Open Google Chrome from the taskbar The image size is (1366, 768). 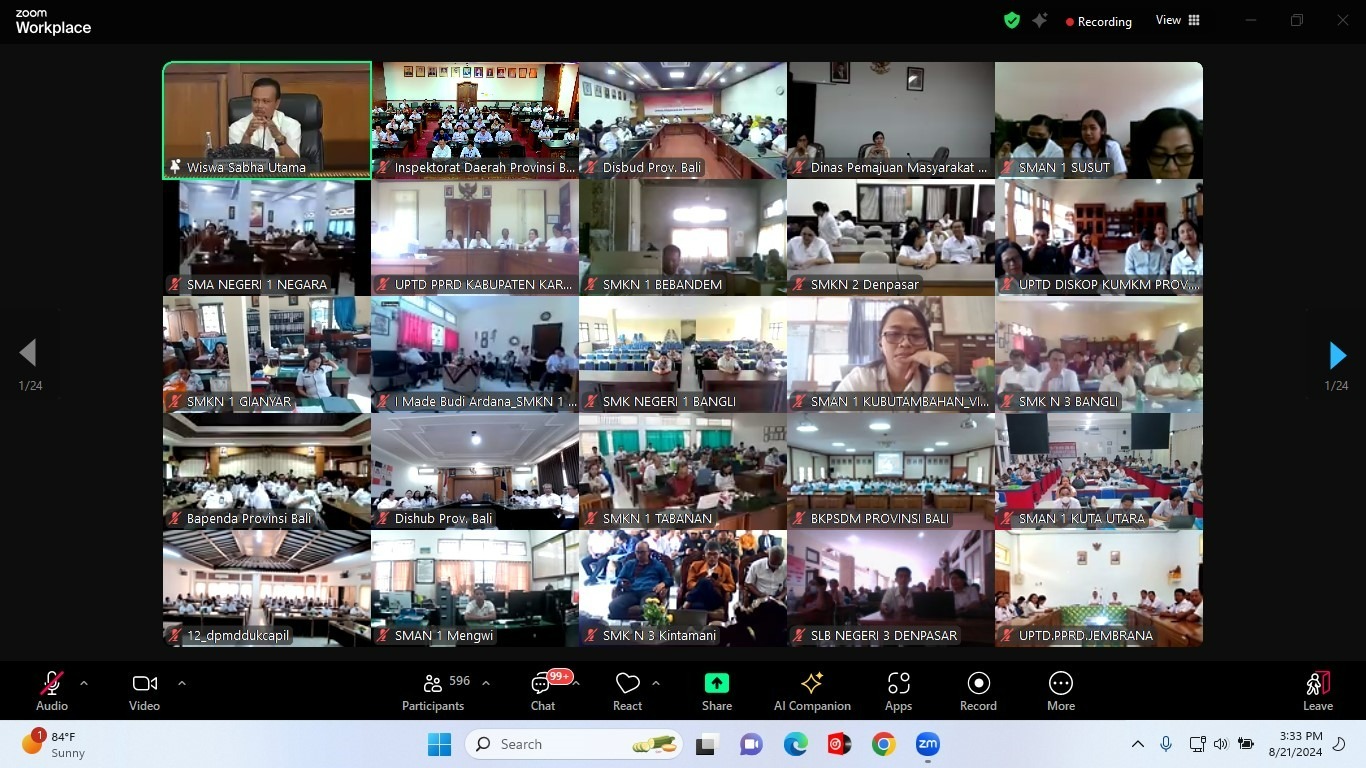(883, 744)
